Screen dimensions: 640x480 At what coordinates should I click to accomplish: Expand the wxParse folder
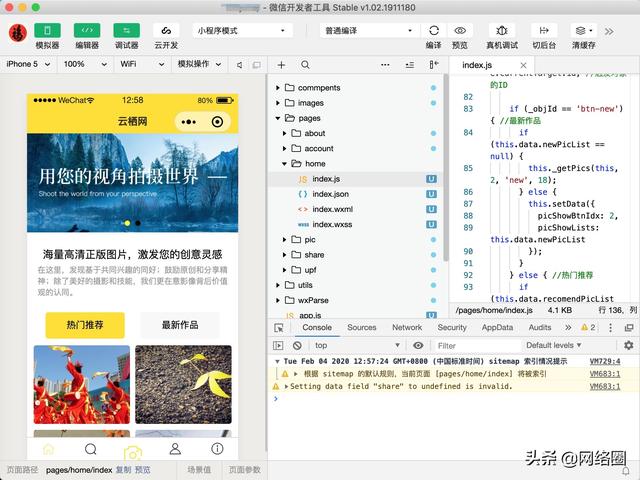[278, 300]
